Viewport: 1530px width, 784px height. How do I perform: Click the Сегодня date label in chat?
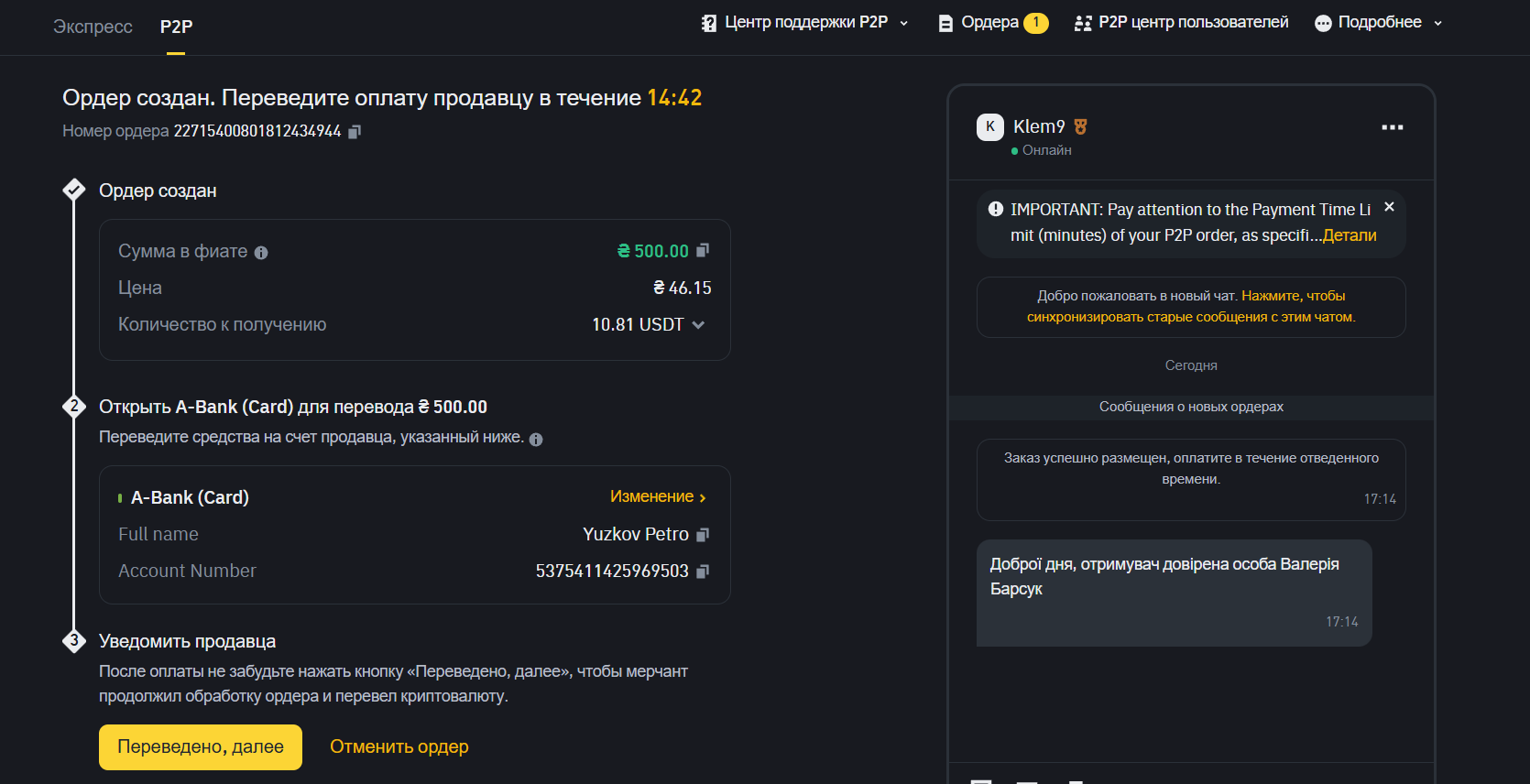pyautogui.click(x=1191, y=365)
